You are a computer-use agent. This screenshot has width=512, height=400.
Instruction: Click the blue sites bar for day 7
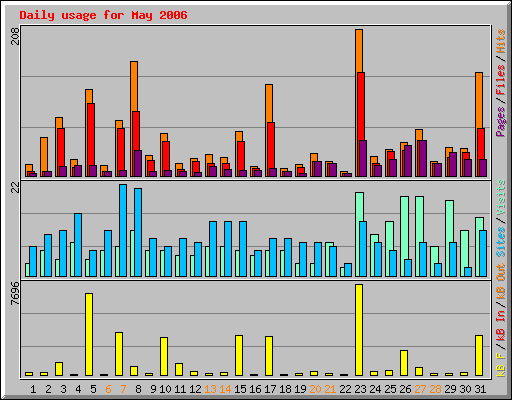click(123, 230)
